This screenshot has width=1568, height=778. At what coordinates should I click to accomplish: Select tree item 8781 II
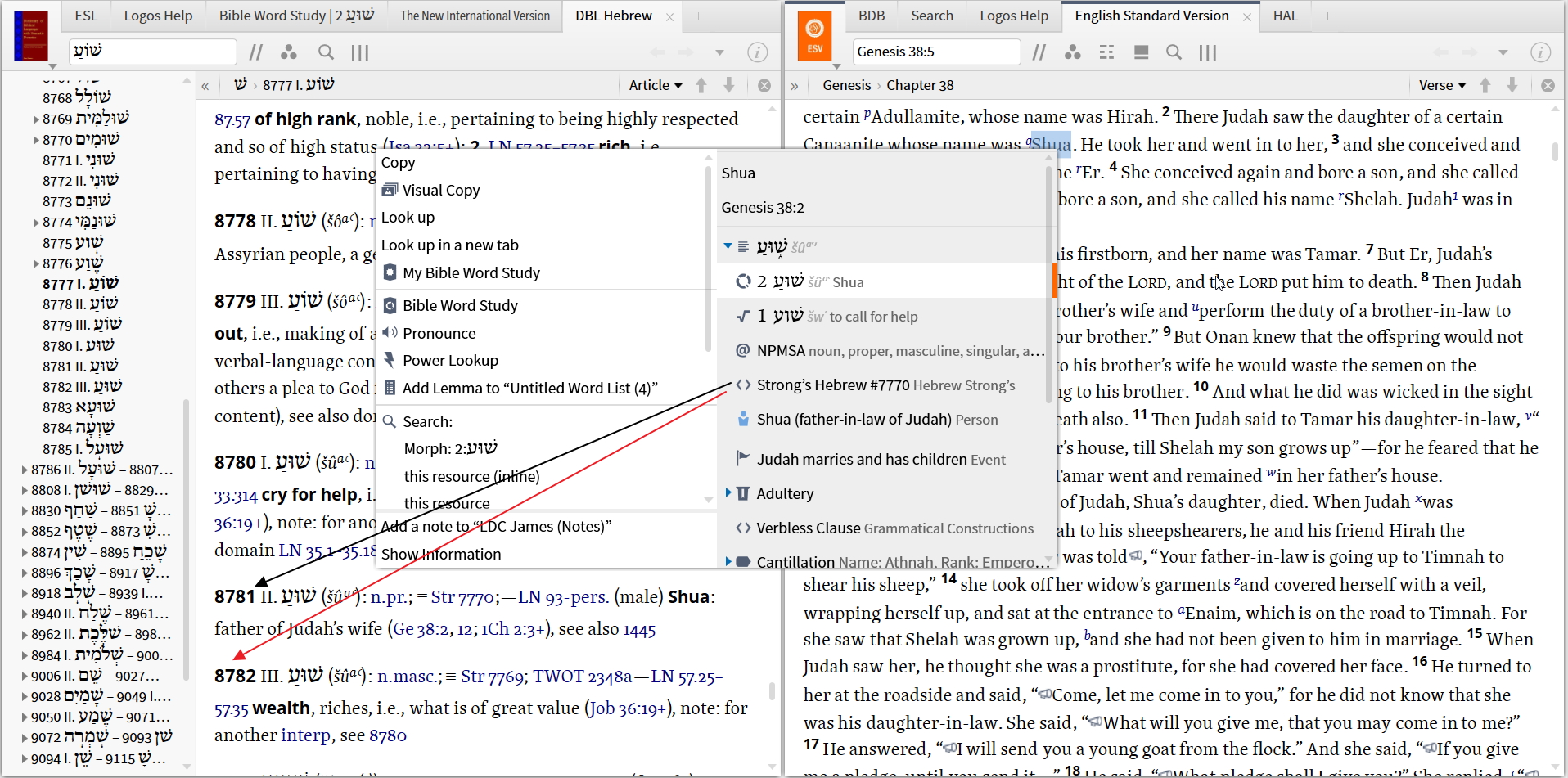[80, 366]
